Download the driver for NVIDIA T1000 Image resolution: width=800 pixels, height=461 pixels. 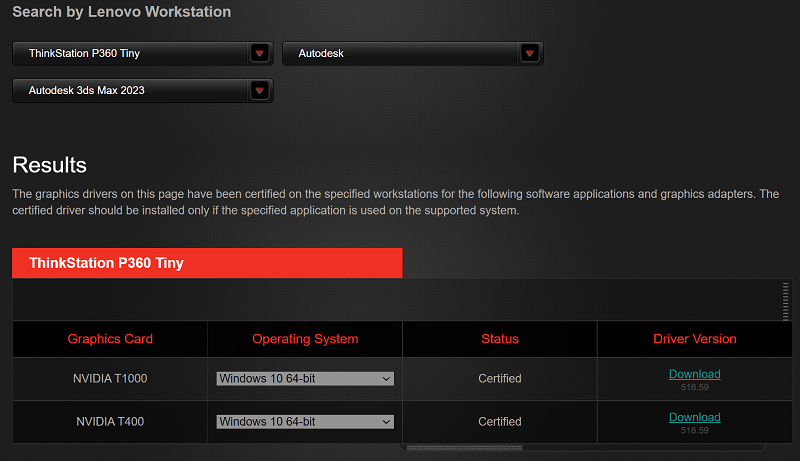tap(694, 374)
